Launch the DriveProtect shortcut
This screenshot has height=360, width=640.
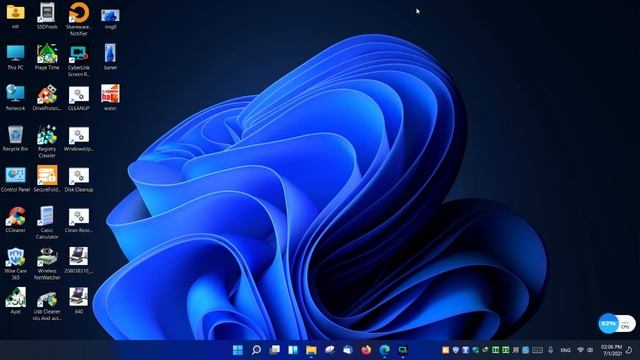[47, 97]
